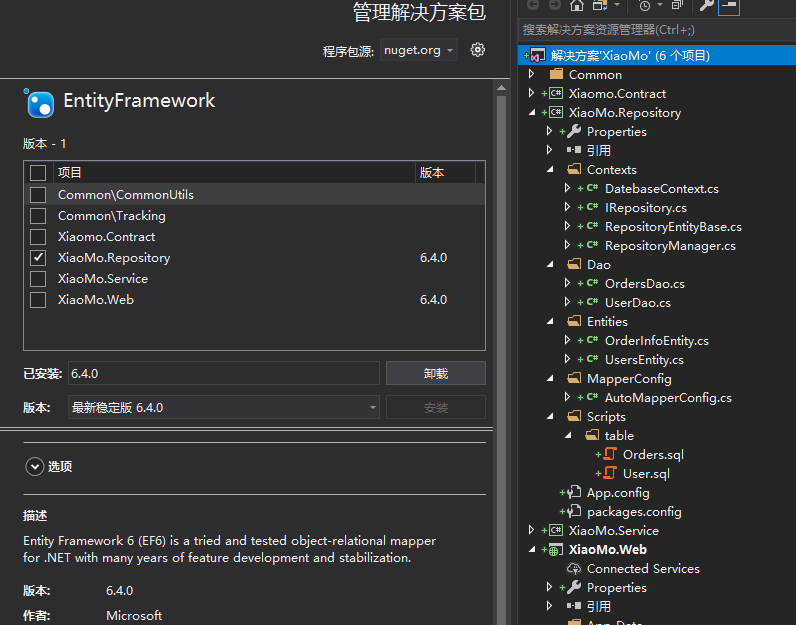
Task: Click the Common folder icon
Action: tap(556, 74)
